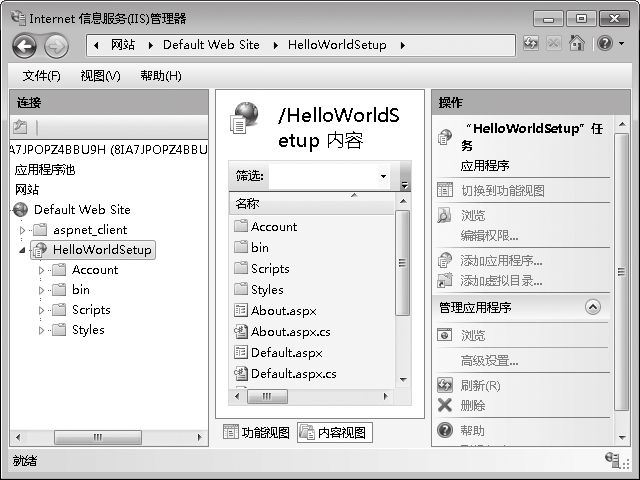Click 添加虚拟目录... action link
The width and height of the screenshot is (640, 480).
[502, 280]
